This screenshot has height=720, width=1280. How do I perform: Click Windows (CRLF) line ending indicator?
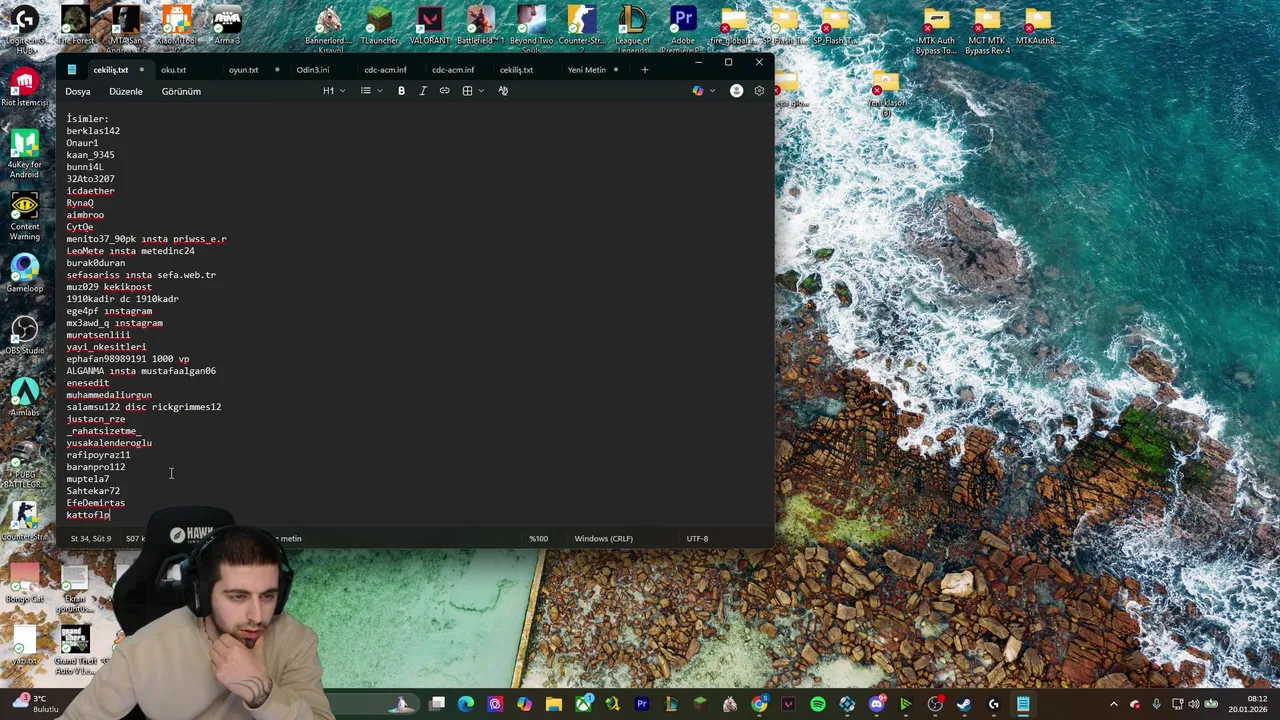click(x=603, y=539)
